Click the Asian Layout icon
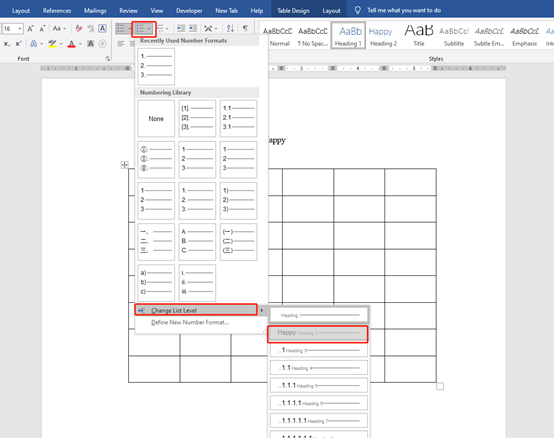 coord(208,28)
